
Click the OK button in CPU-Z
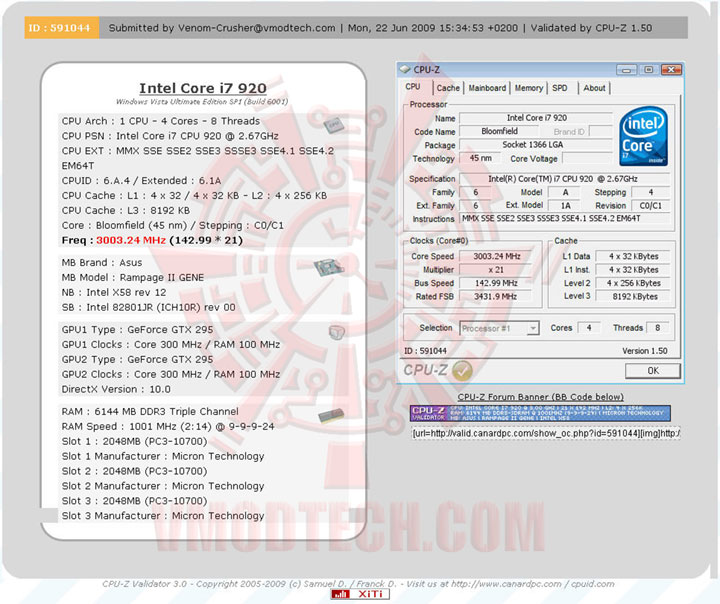pos(653,371)
